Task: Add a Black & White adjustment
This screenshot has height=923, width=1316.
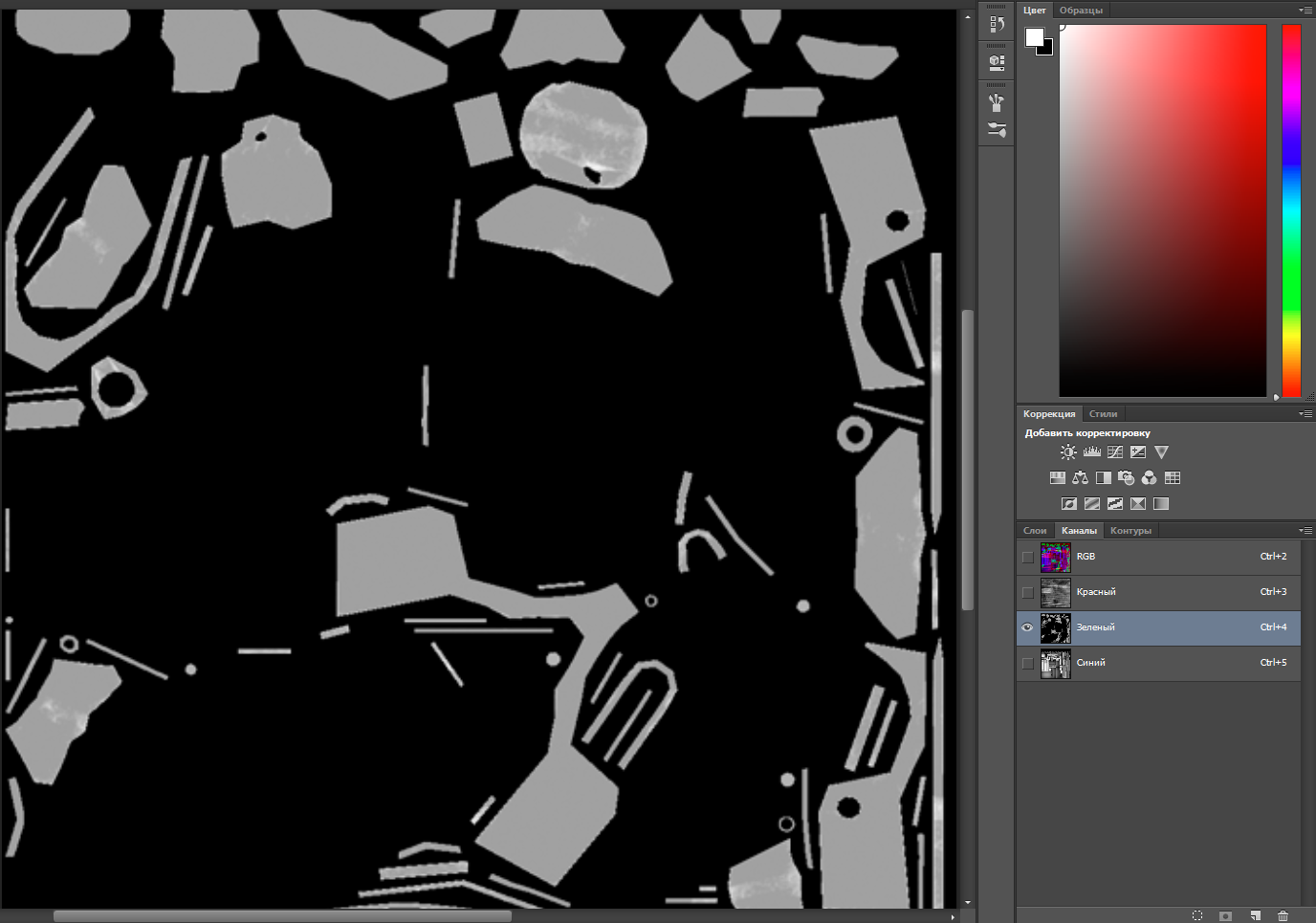Action: (x=1104, y=478)
